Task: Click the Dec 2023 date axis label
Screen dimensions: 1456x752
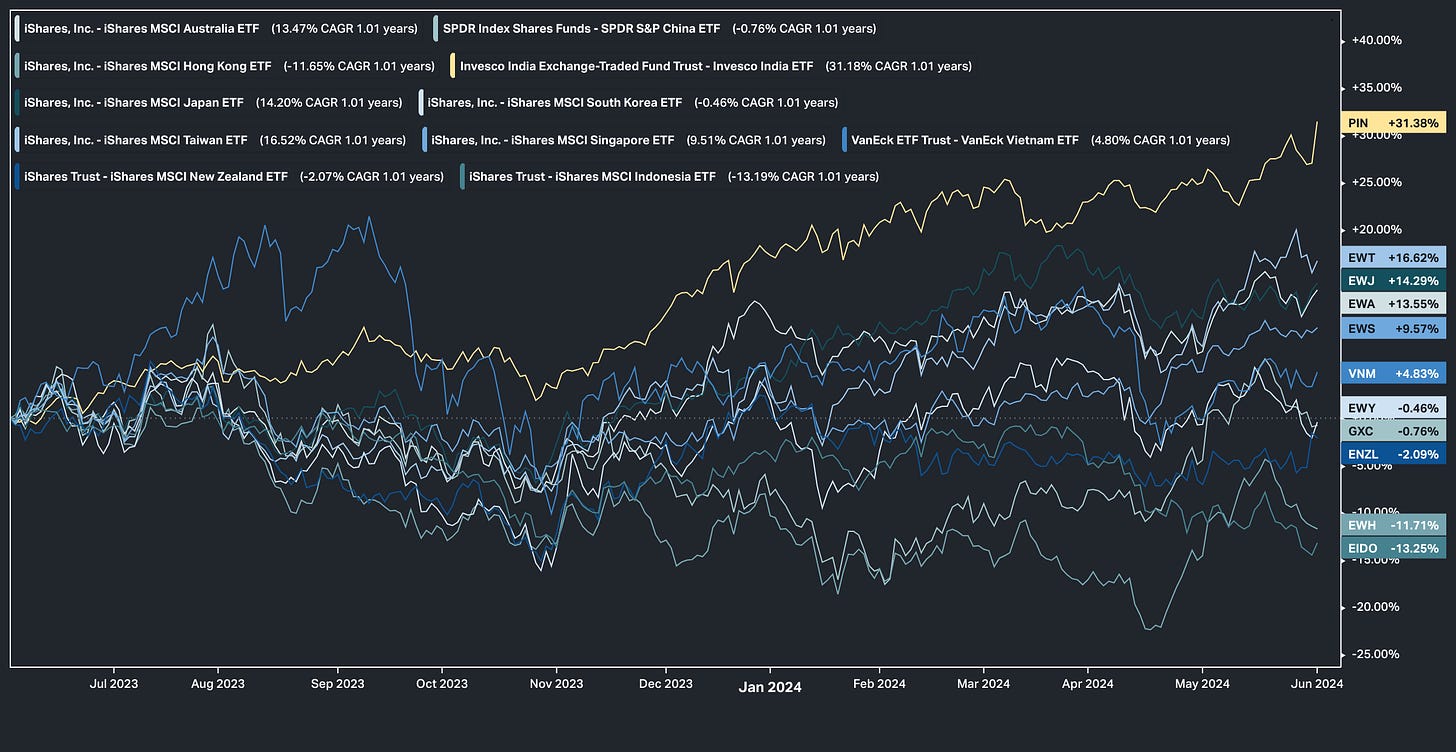Action: (x=664, y=684)
